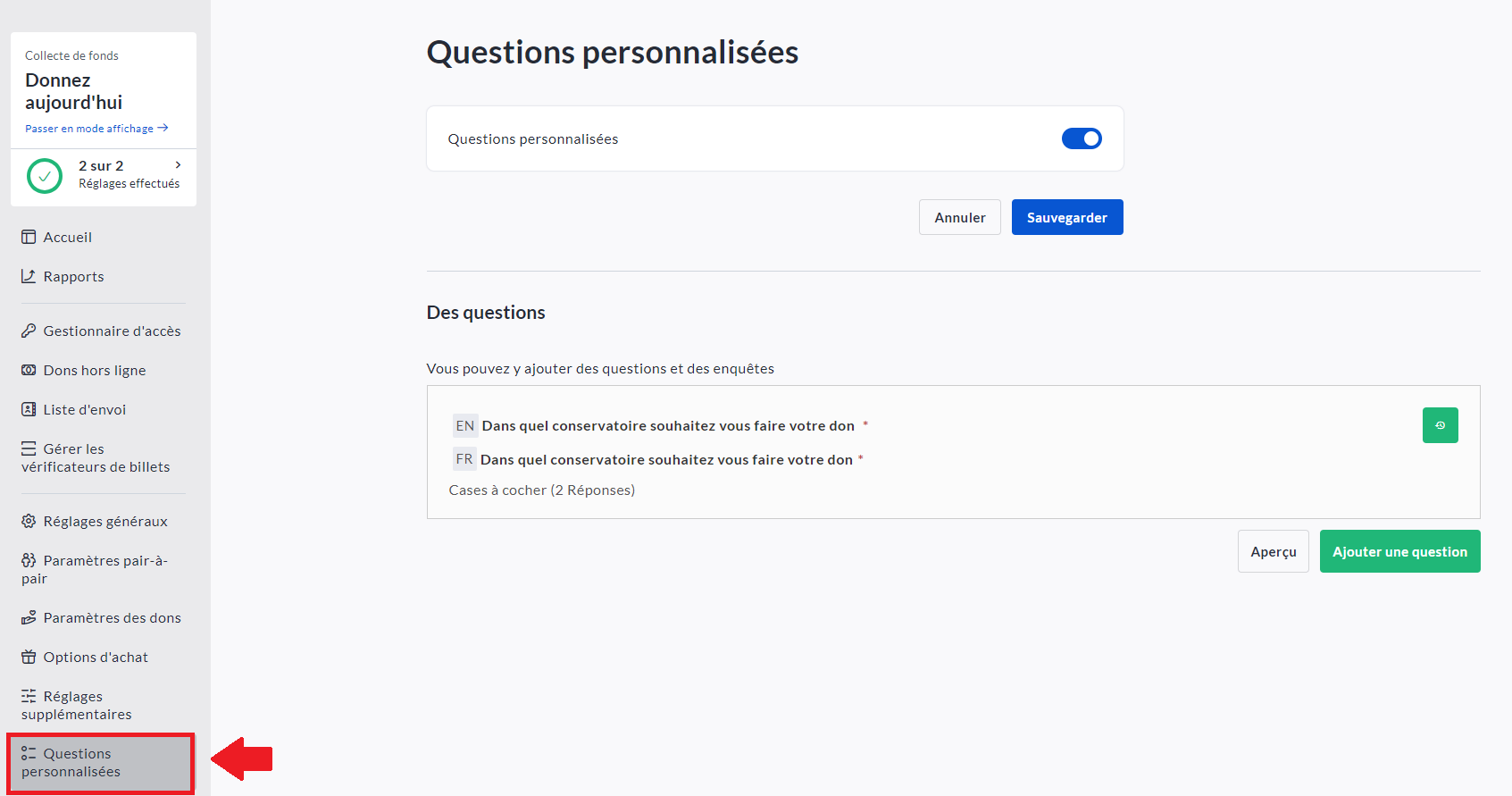Expand the 2 sur 2 settings chevron
This screenshot has height=796, width=1512.
[179, 165]
